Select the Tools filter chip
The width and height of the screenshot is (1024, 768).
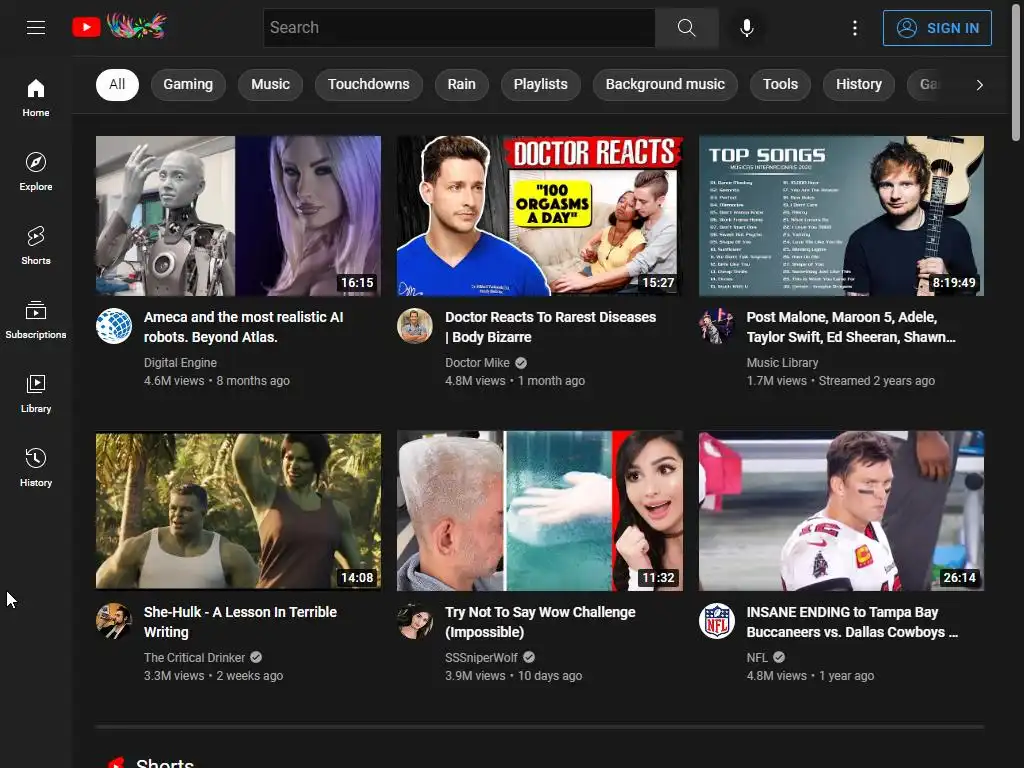[780, 84]
